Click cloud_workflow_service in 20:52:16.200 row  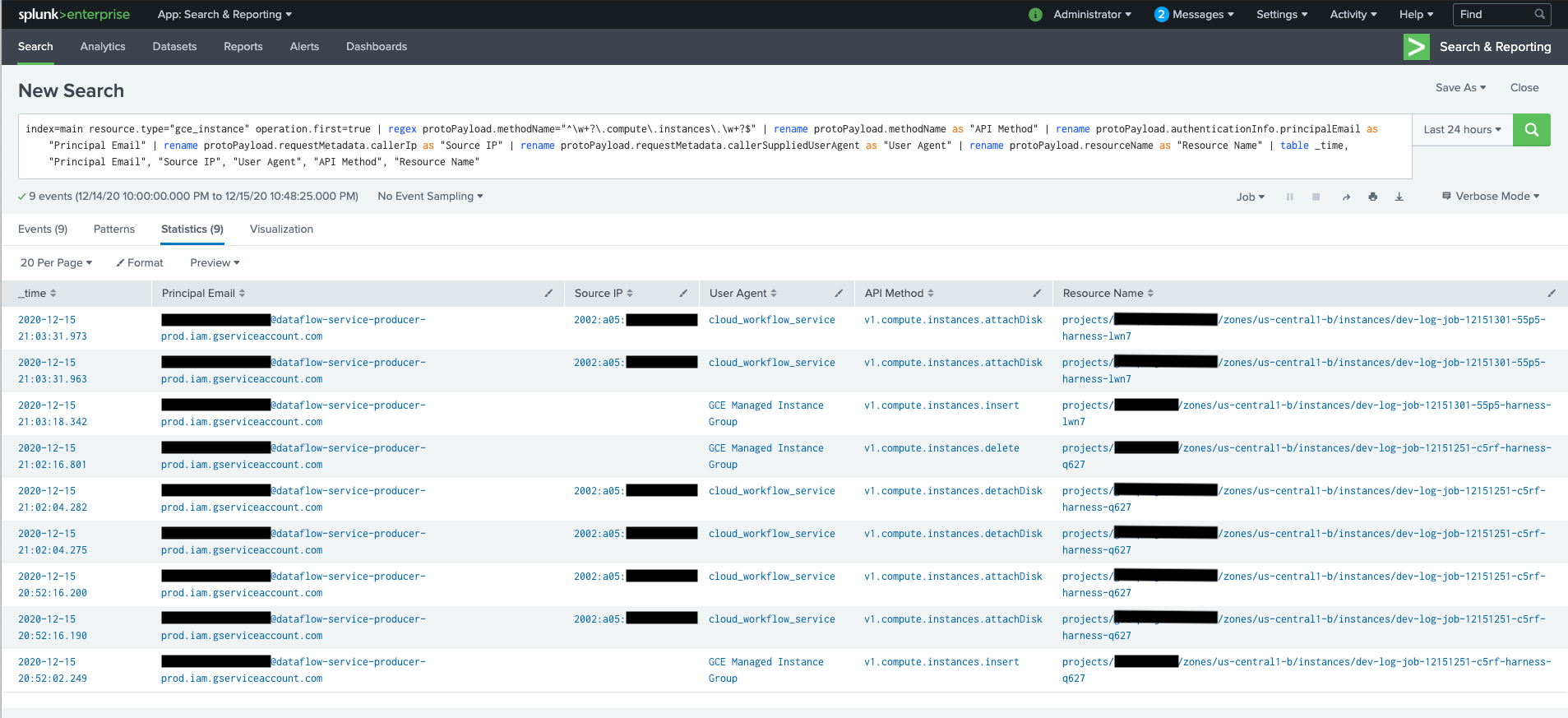[x=772, y=577]
